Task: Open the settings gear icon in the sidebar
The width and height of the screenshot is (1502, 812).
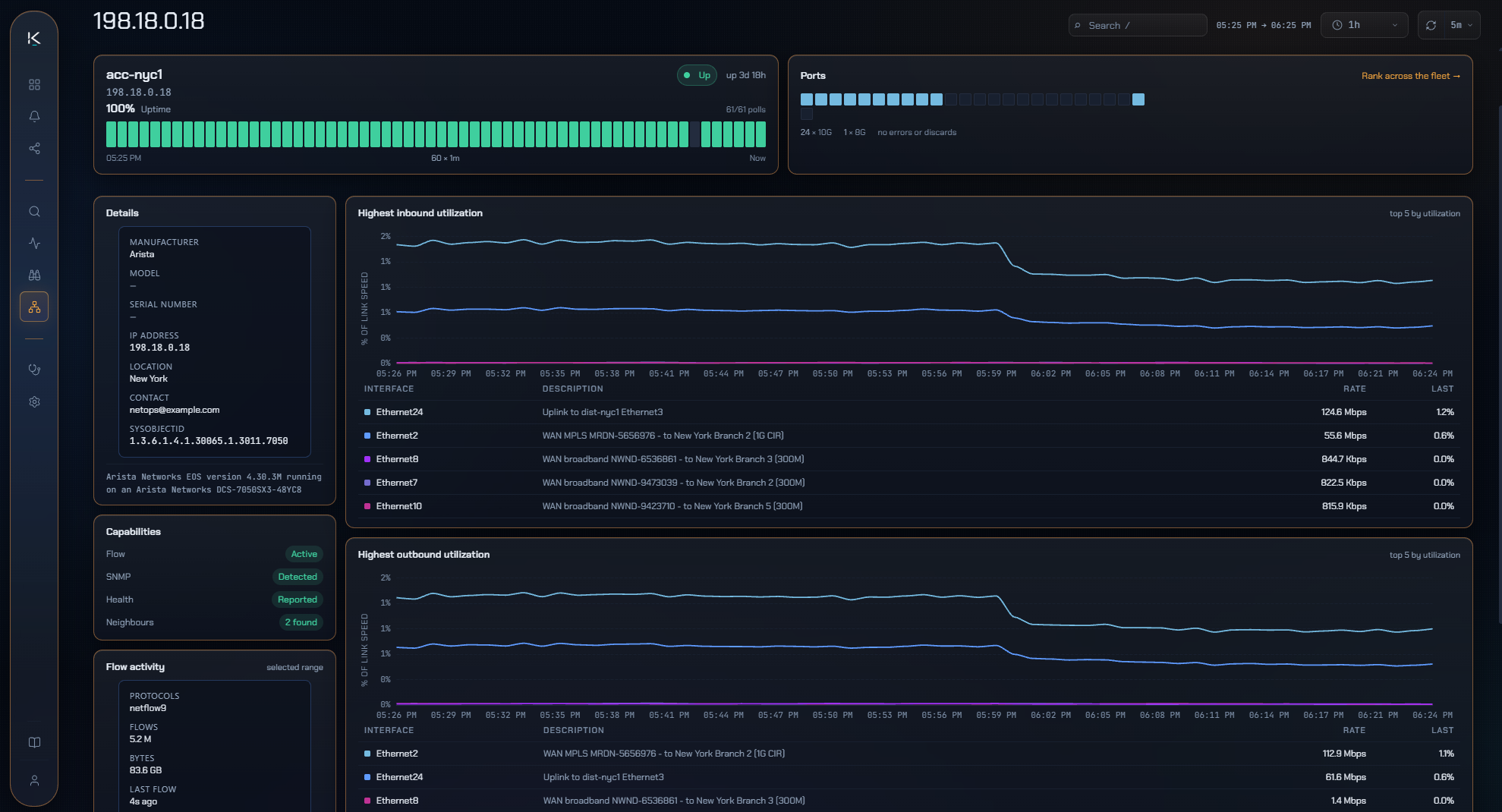Action: (34, 402)
